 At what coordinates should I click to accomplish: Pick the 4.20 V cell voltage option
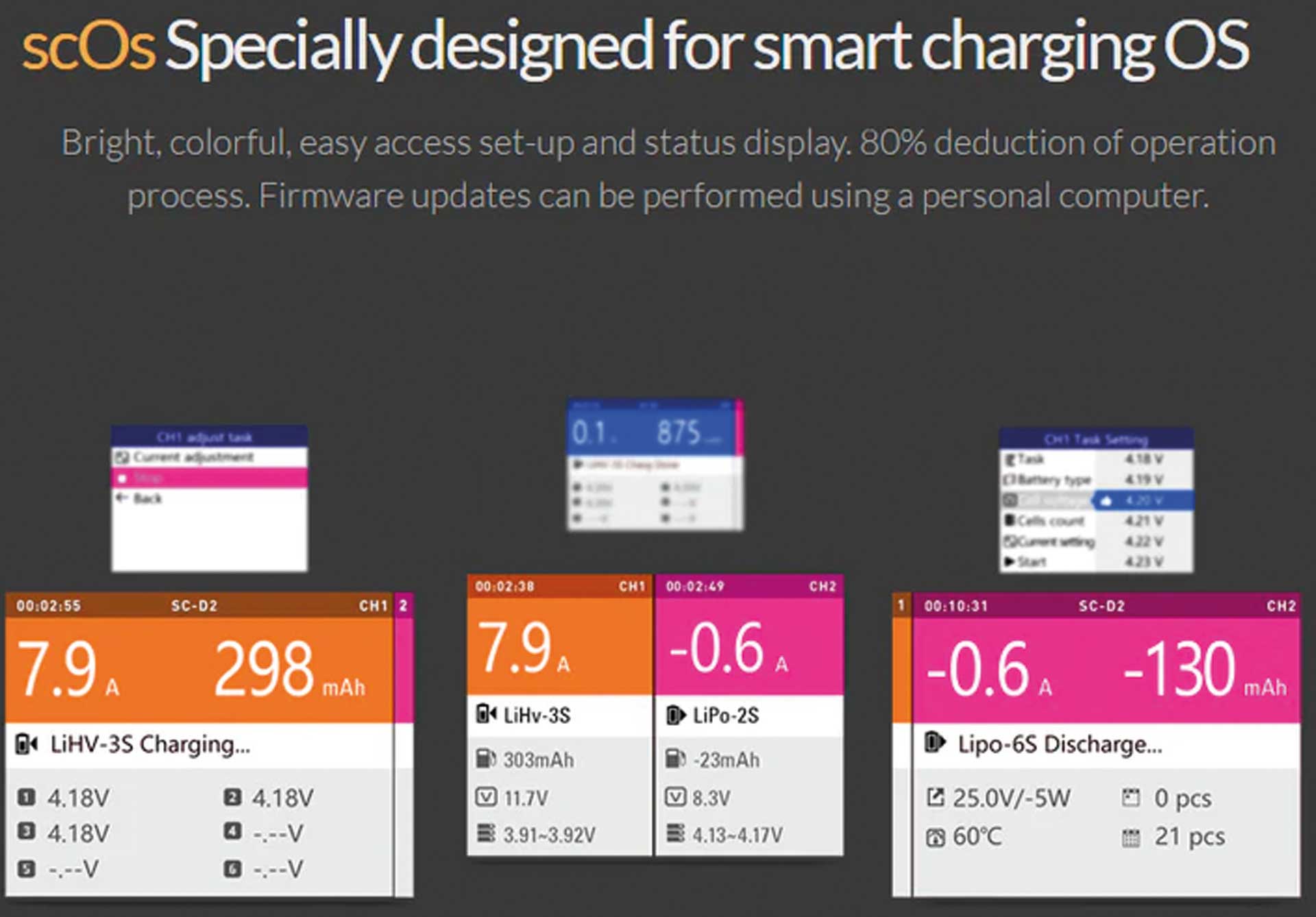point(1143,501)
